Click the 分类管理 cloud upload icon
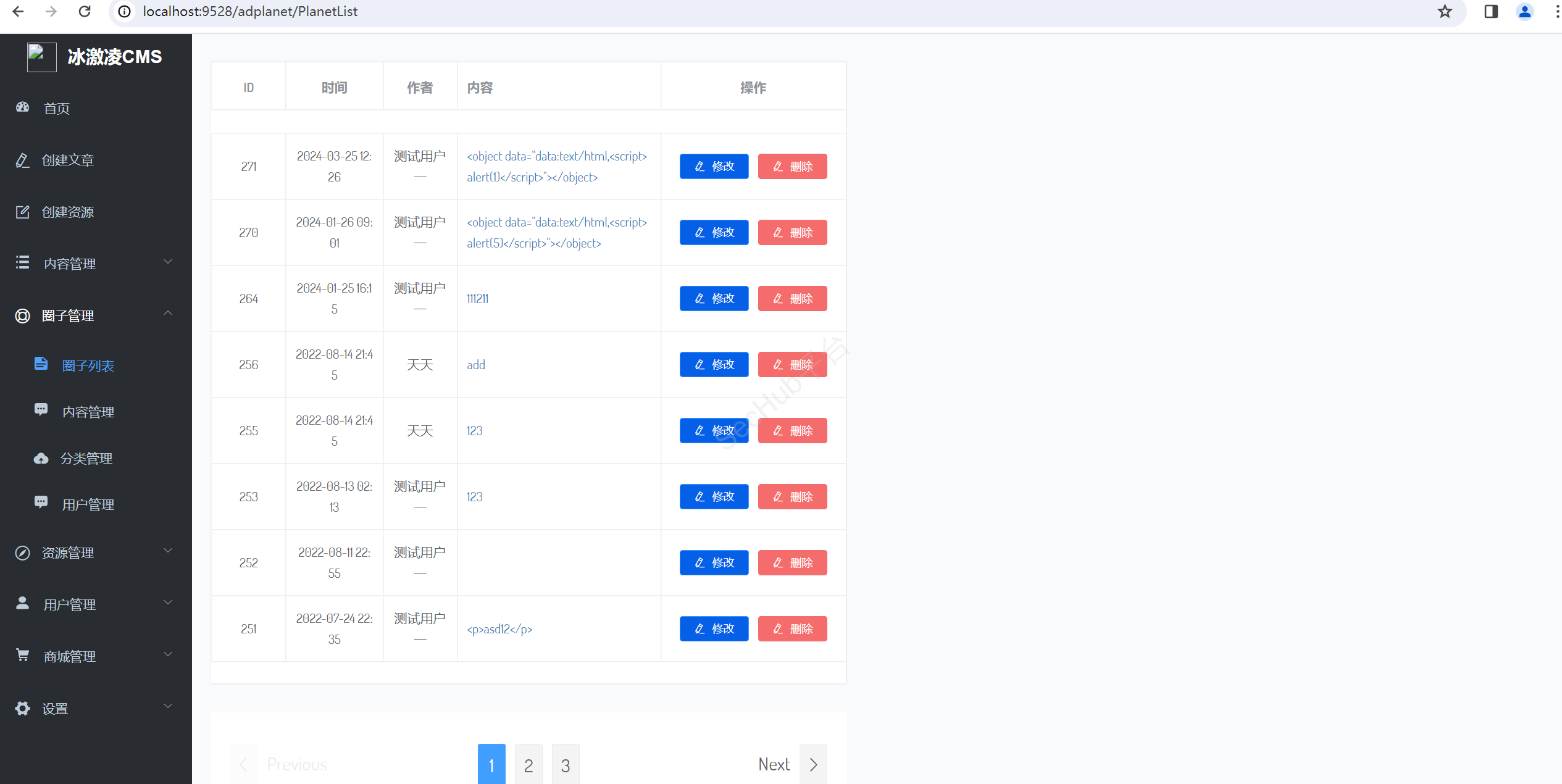1562x784 pixels. tap(41, 458)
